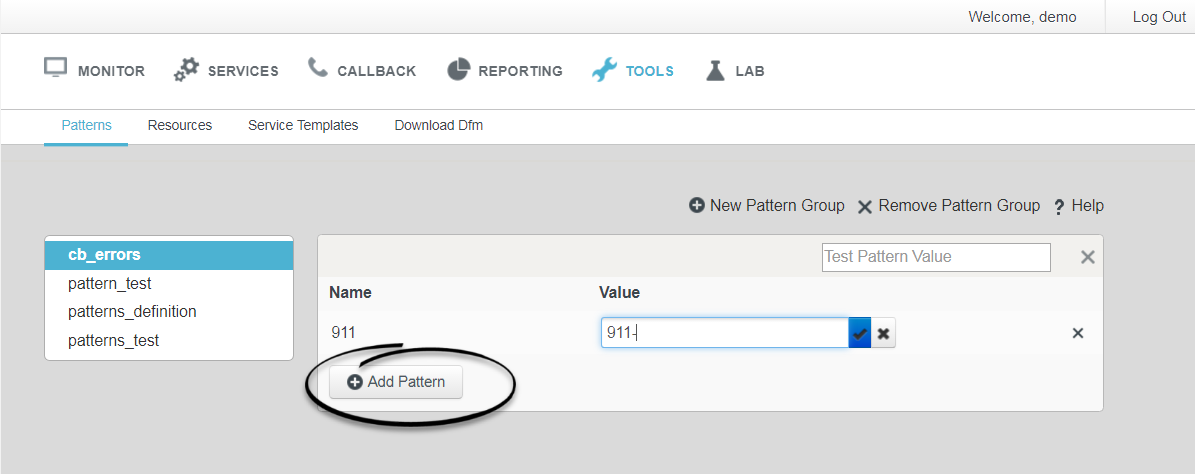Switch to the Resources tab
The height and width of the screenshot is (474, 1195).
(x=180, y=125)
